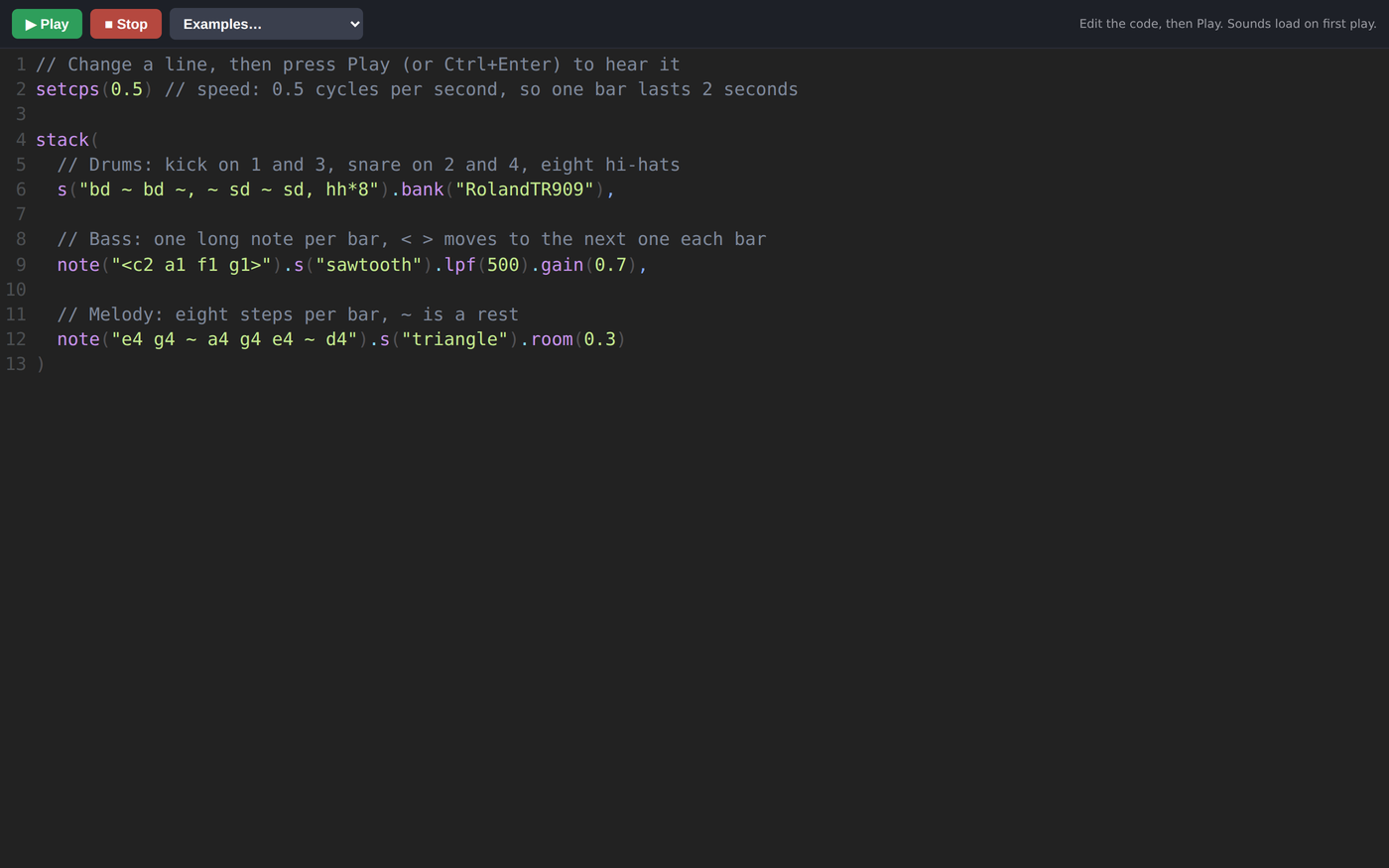Click the green Play button

47,24
